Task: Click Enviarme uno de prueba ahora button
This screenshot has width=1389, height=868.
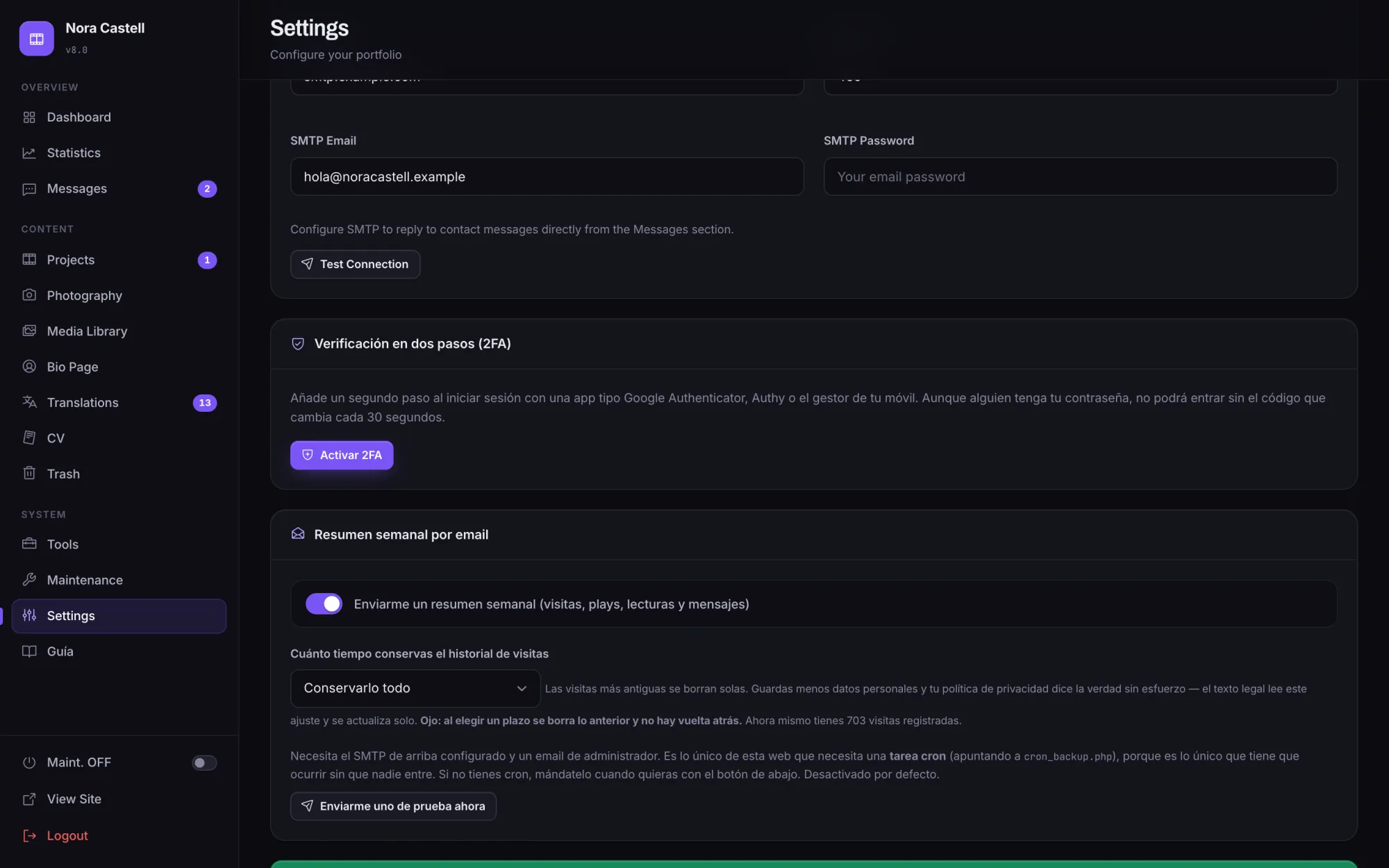Action: [x=393, y=806]
